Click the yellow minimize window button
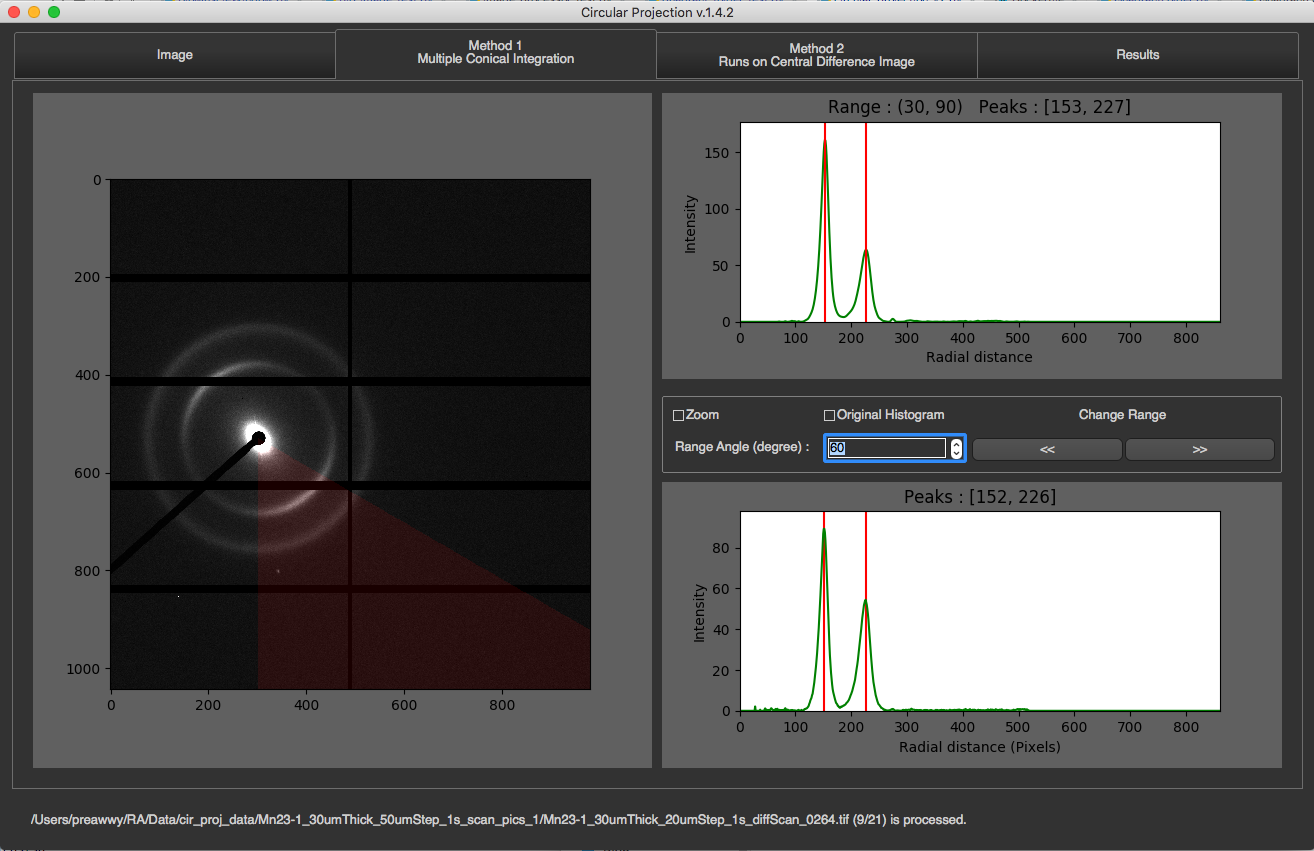 (34, 12)
